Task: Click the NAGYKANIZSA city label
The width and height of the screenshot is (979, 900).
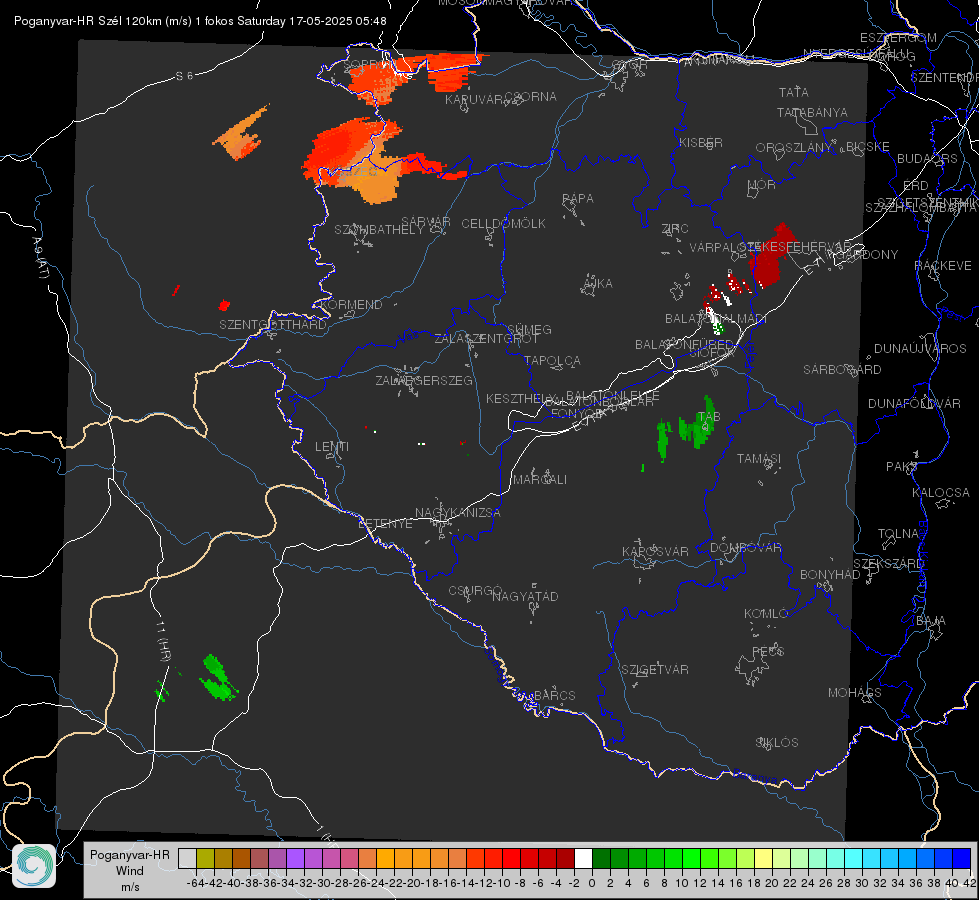Action: [458, 513]
